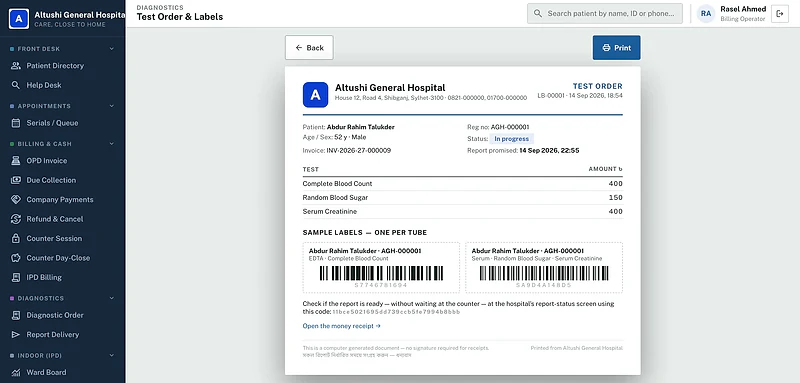The height and width of the screenshot is (383, 800).
Task: Click the logout icon beside Rasel Ahmed
Action: pos(780,14)
